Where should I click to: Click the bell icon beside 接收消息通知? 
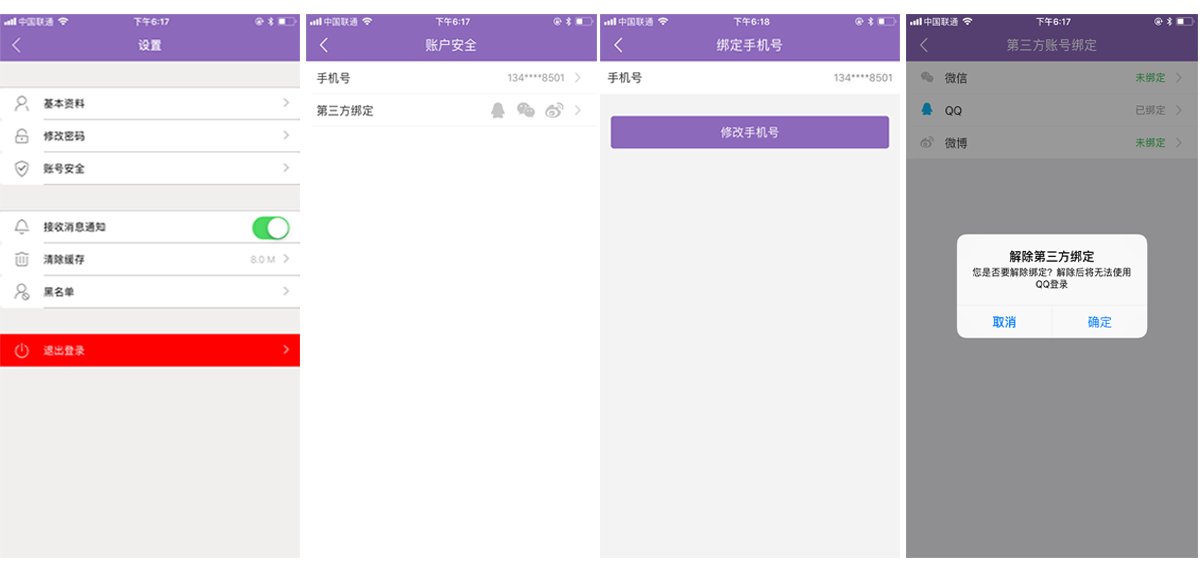pyautogui.click(x=22, y=227)
